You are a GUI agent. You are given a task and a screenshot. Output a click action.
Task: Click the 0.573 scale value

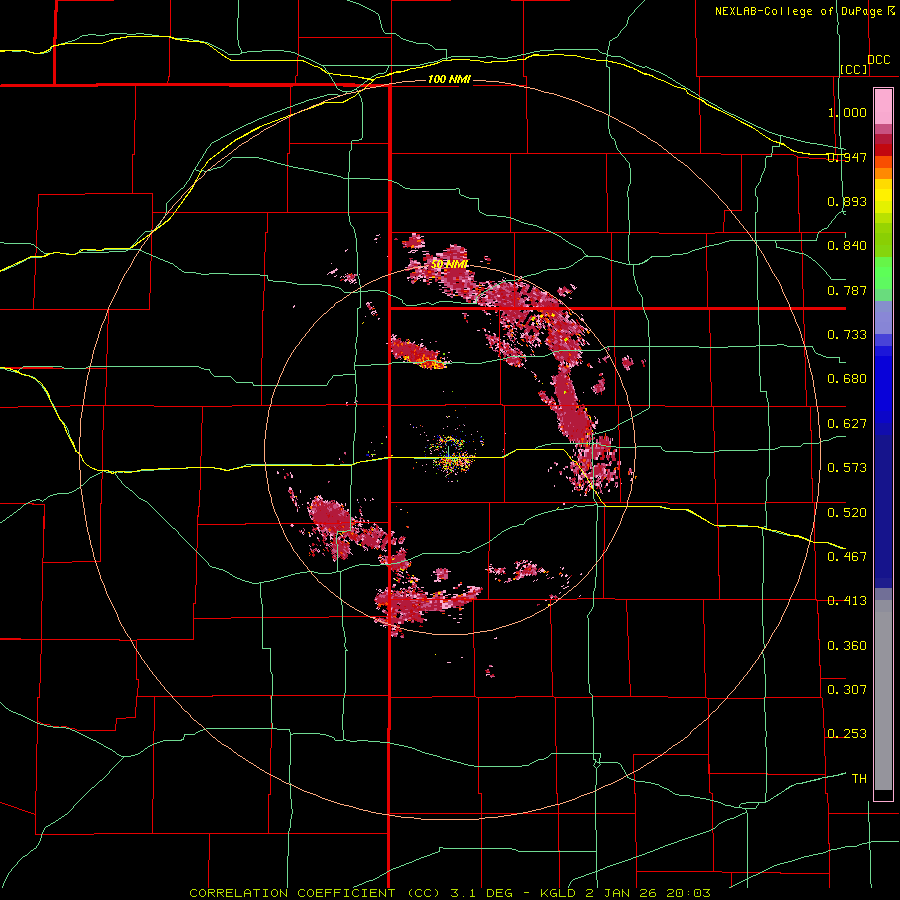(x=847, y=468)
